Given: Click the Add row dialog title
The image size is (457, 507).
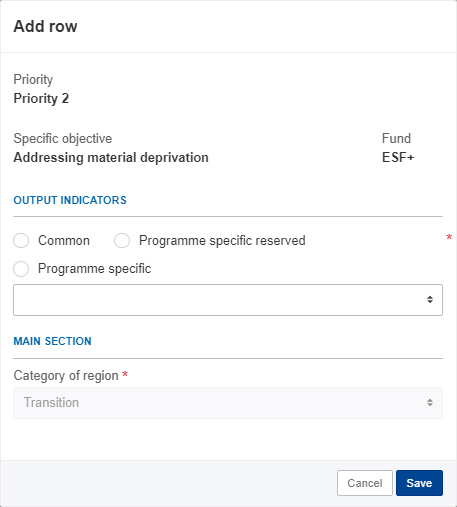Looking at the screenshot, I should pos(45,26).
